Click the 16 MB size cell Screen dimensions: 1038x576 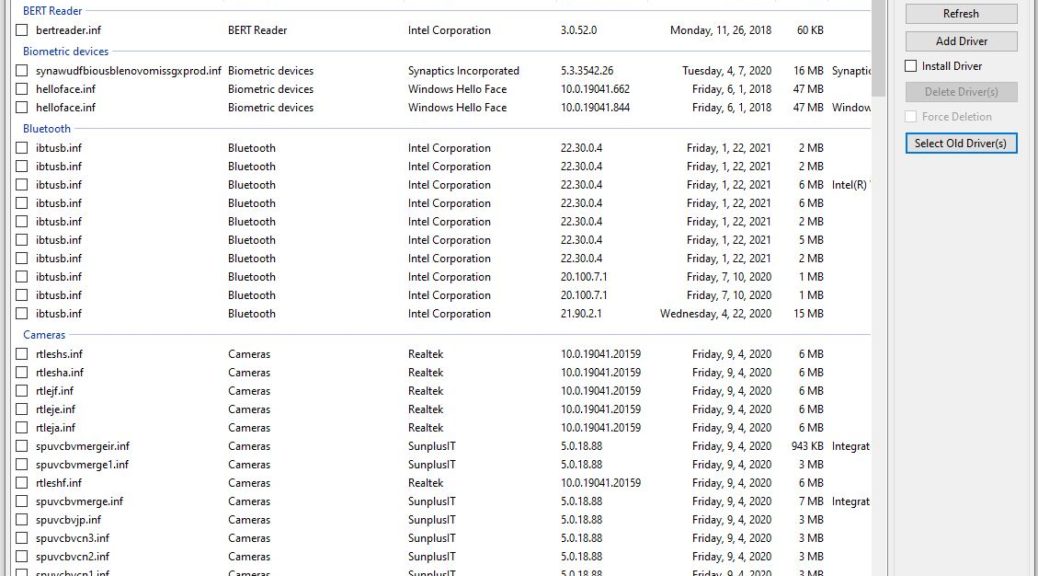809,70
